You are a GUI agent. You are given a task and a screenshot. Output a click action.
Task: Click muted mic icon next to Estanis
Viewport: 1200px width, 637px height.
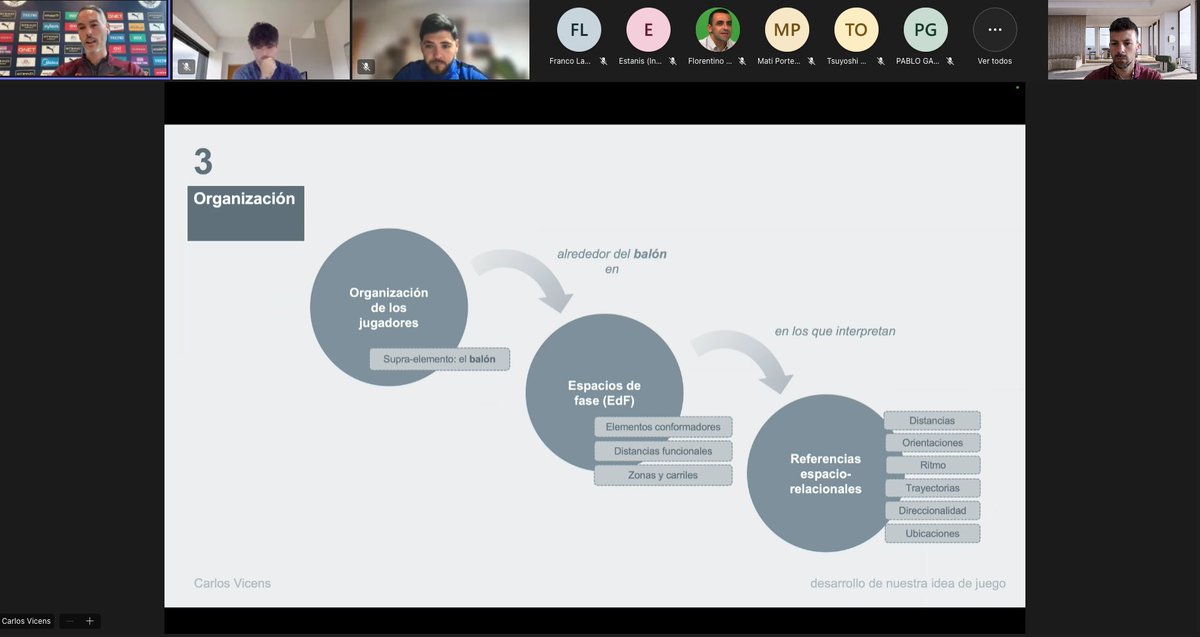(672, 61)
